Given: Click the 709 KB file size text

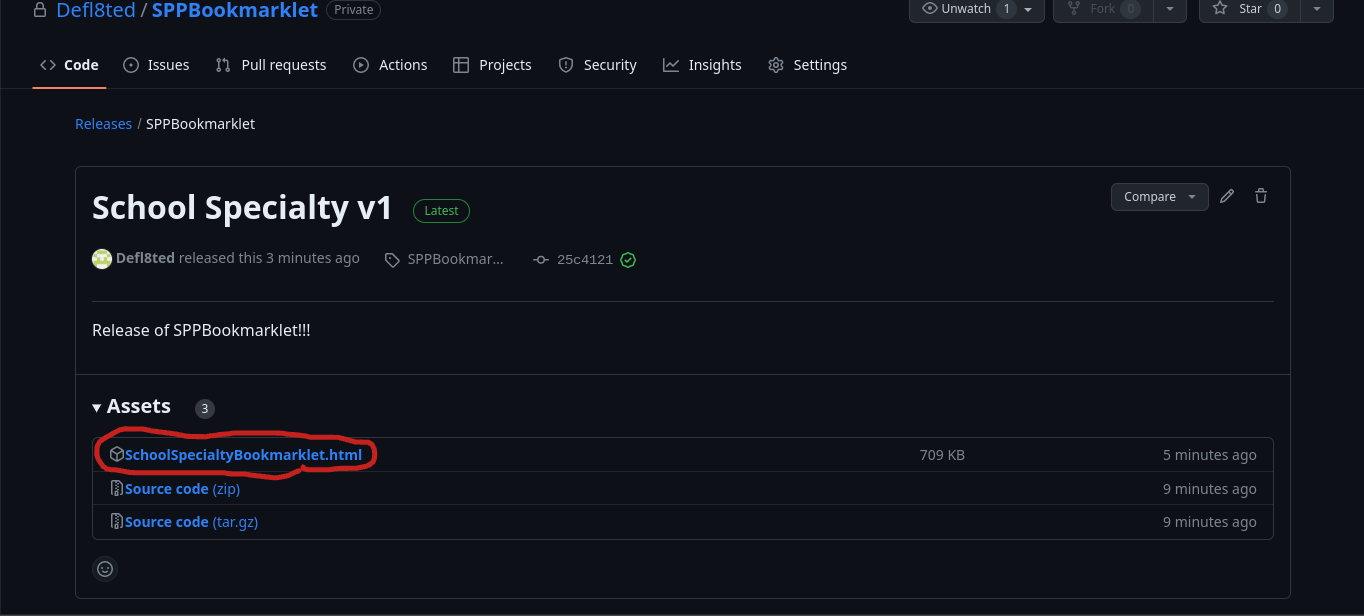Looking at the screenshot, I should pos(942,455).
